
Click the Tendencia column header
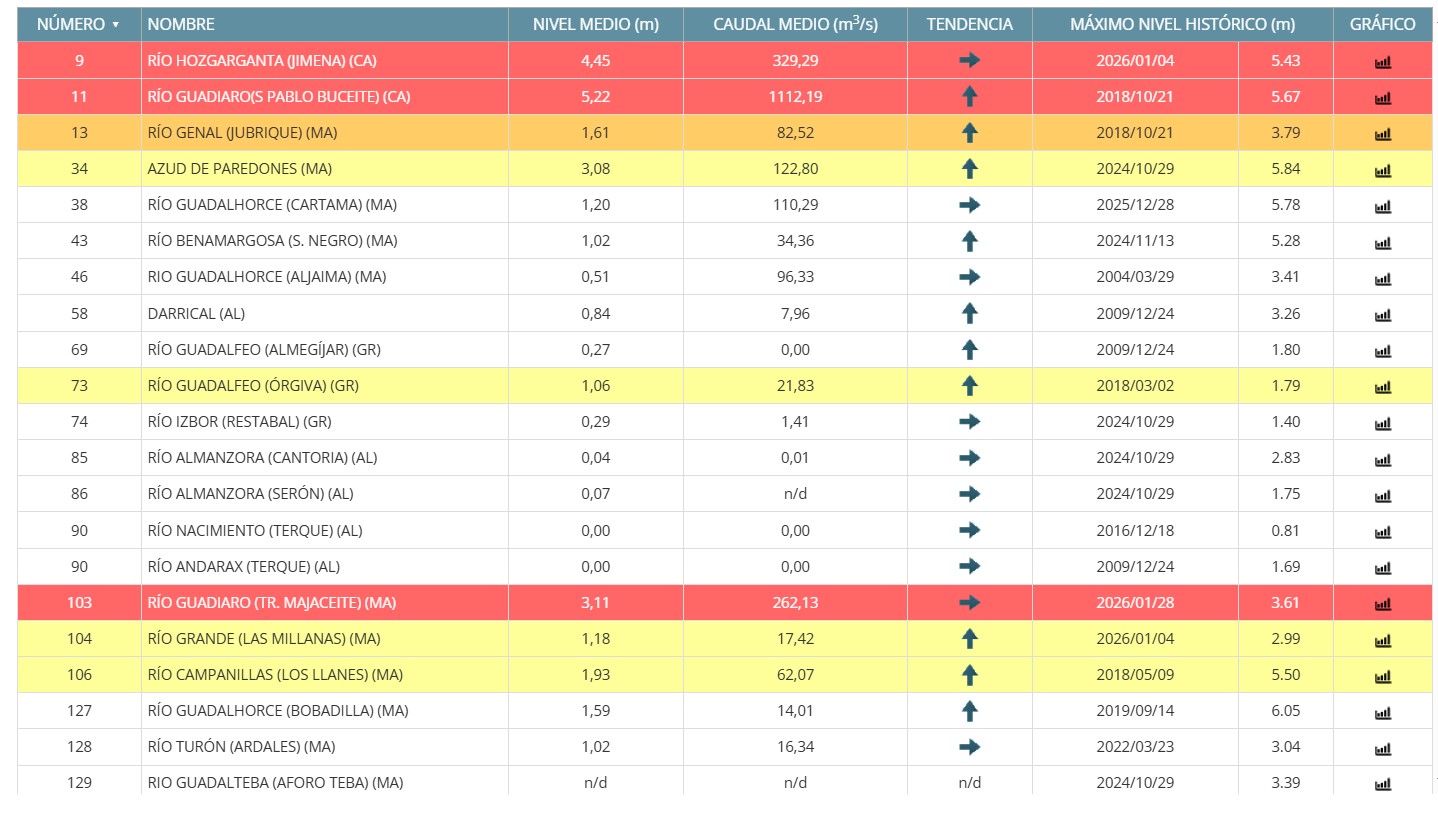[x=969, y=24]
